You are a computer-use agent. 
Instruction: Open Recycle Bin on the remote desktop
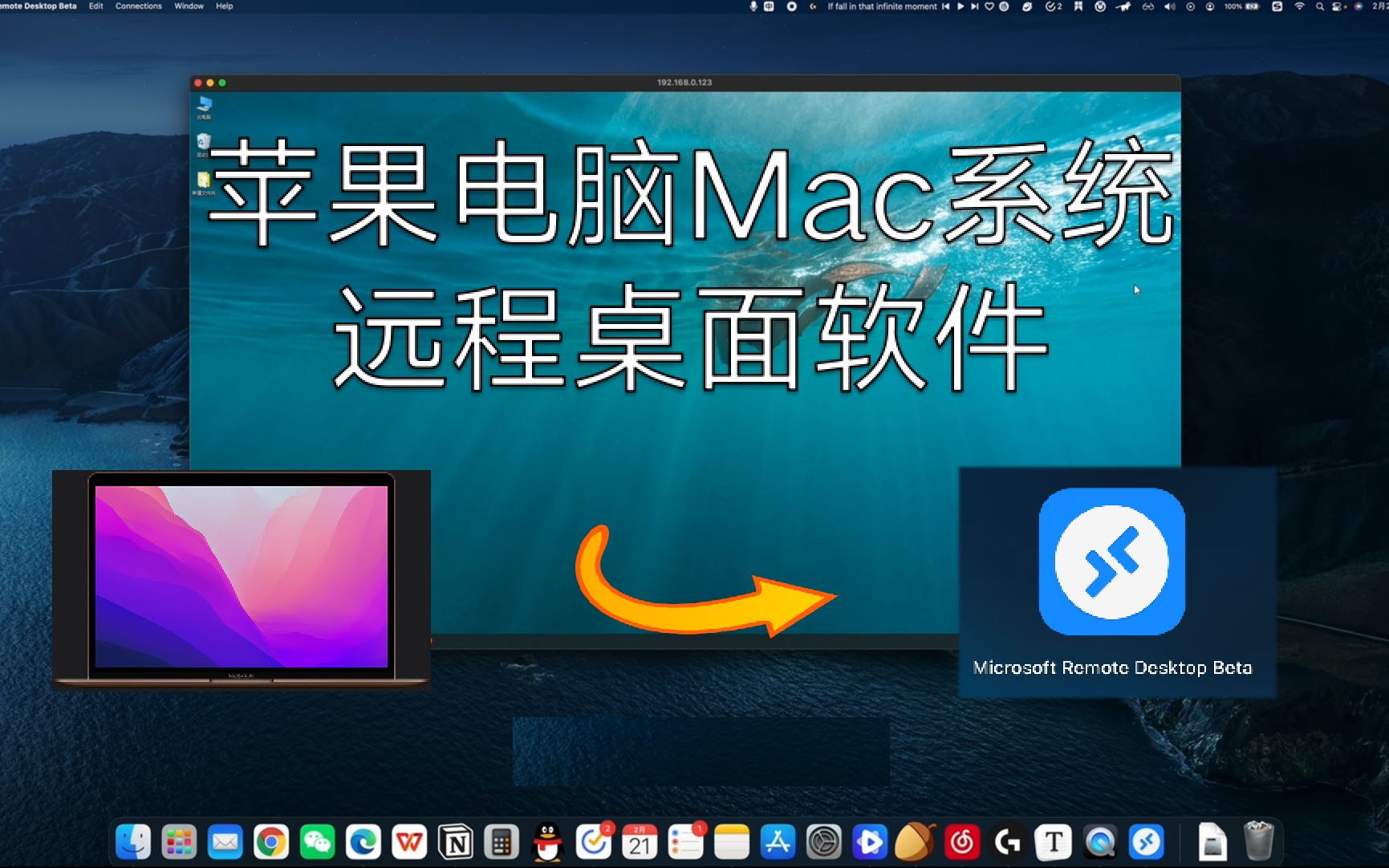(x=204, y=144)
